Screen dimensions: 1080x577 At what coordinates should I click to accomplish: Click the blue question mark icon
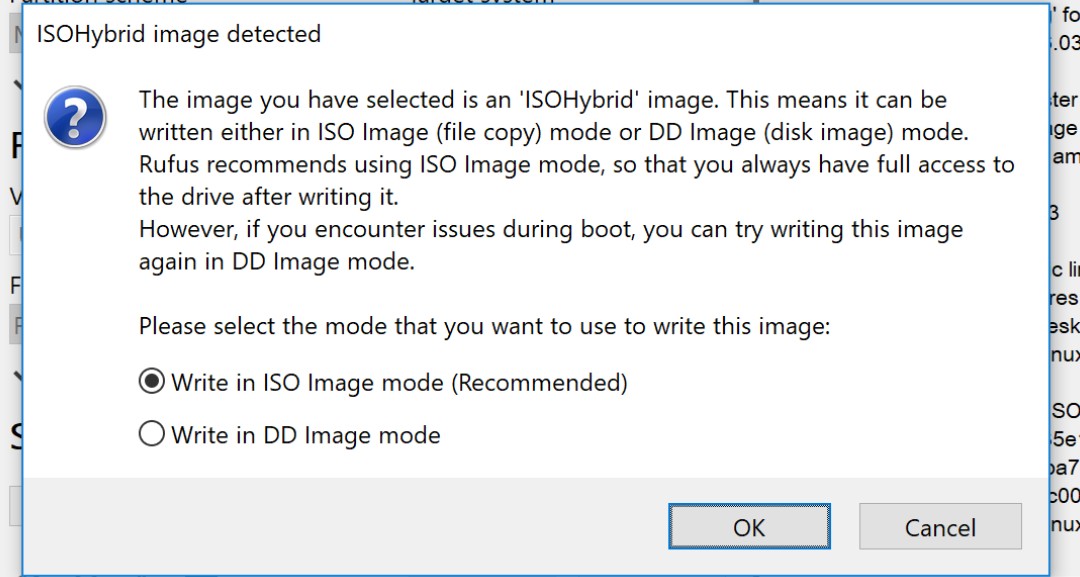pos(75,116)
